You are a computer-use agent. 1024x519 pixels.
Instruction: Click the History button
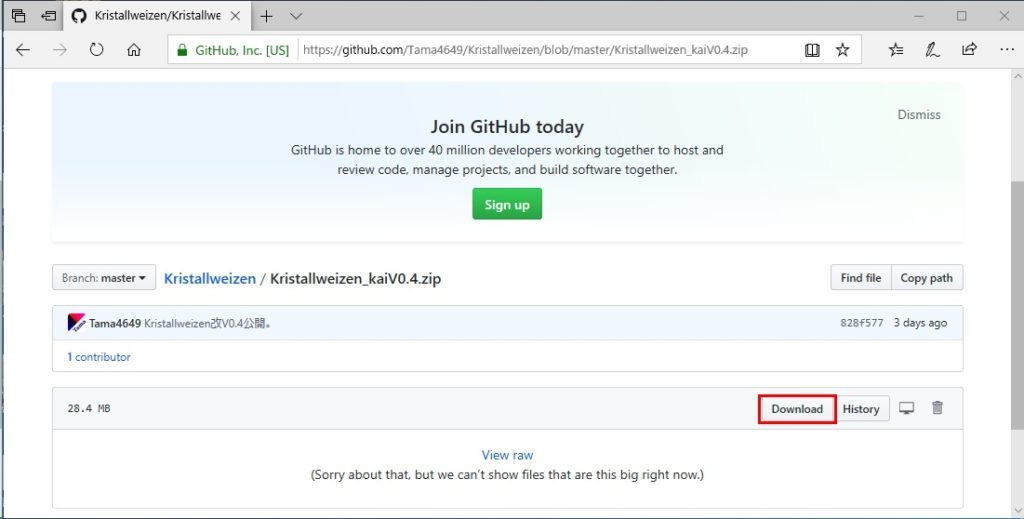tap(861, 409)
